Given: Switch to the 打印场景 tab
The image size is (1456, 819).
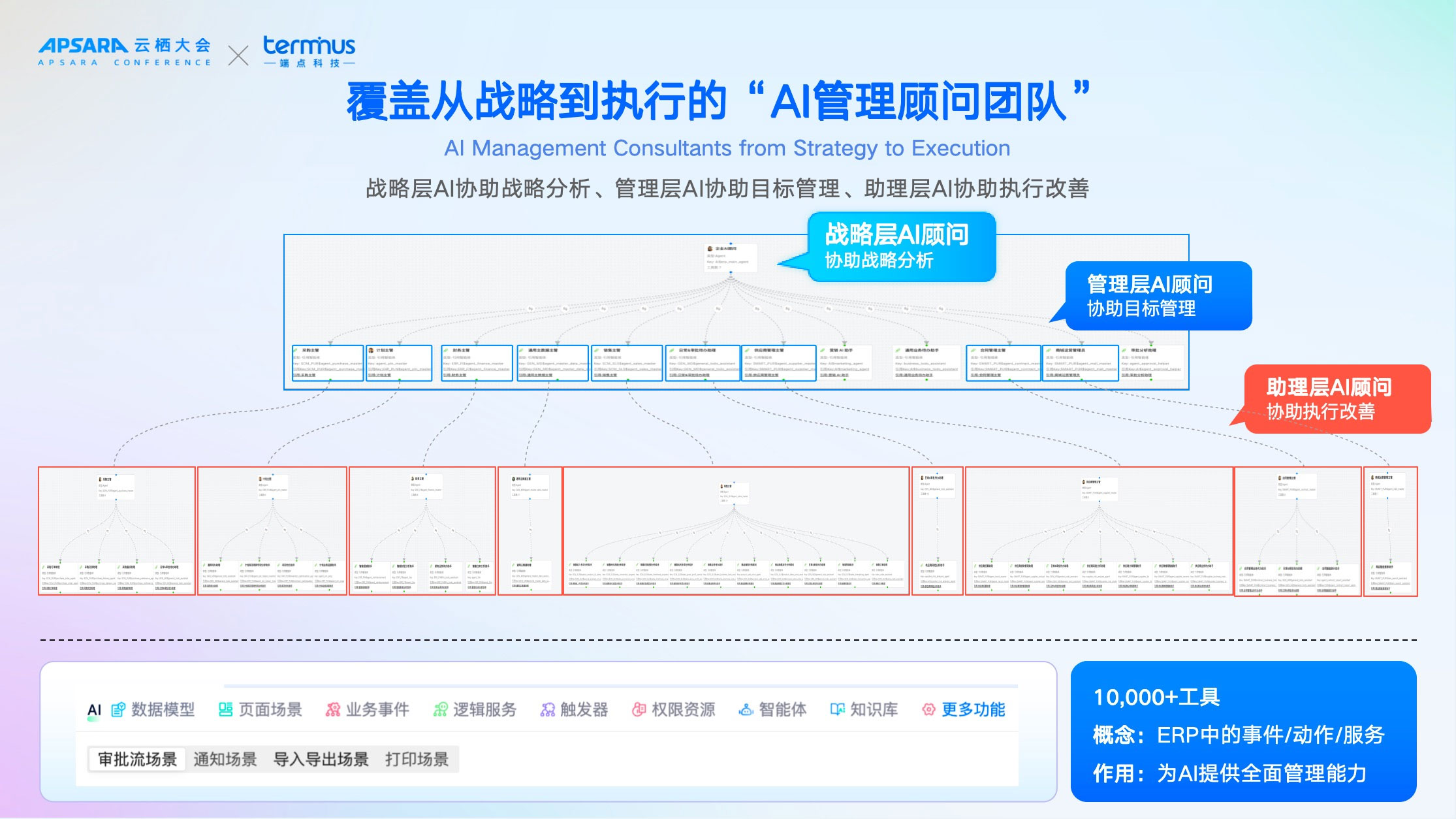Looking at the screenshot, I should 417,760.
